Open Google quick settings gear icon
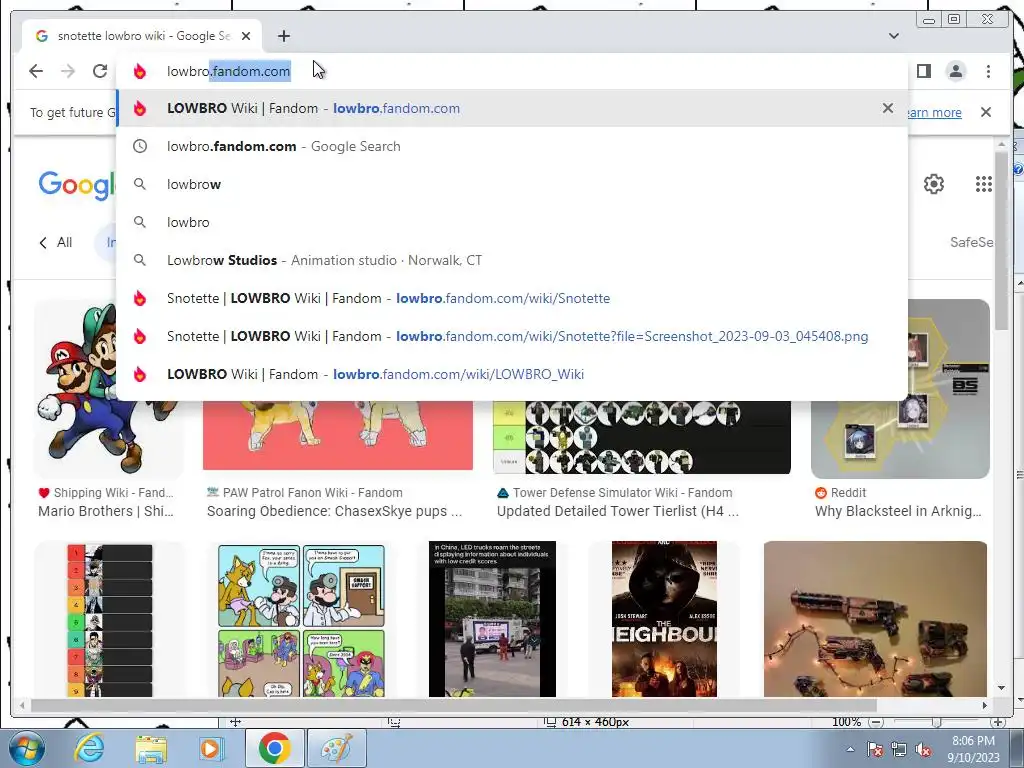The width and height of the screenshot is (1024, 768). [x=934, y=184]
